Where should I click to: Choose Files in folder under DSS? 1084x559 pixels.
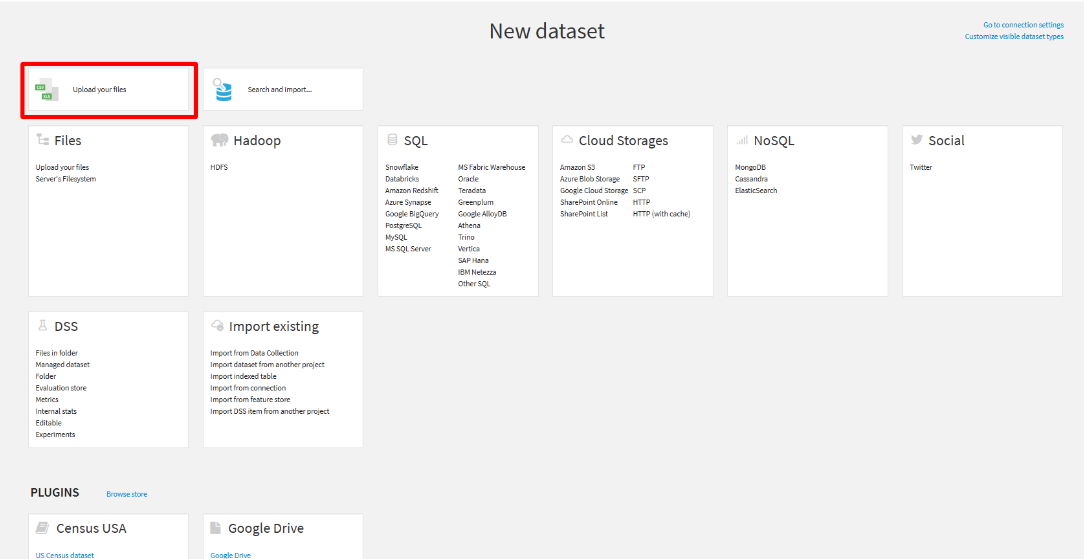[x=57, y=353]
